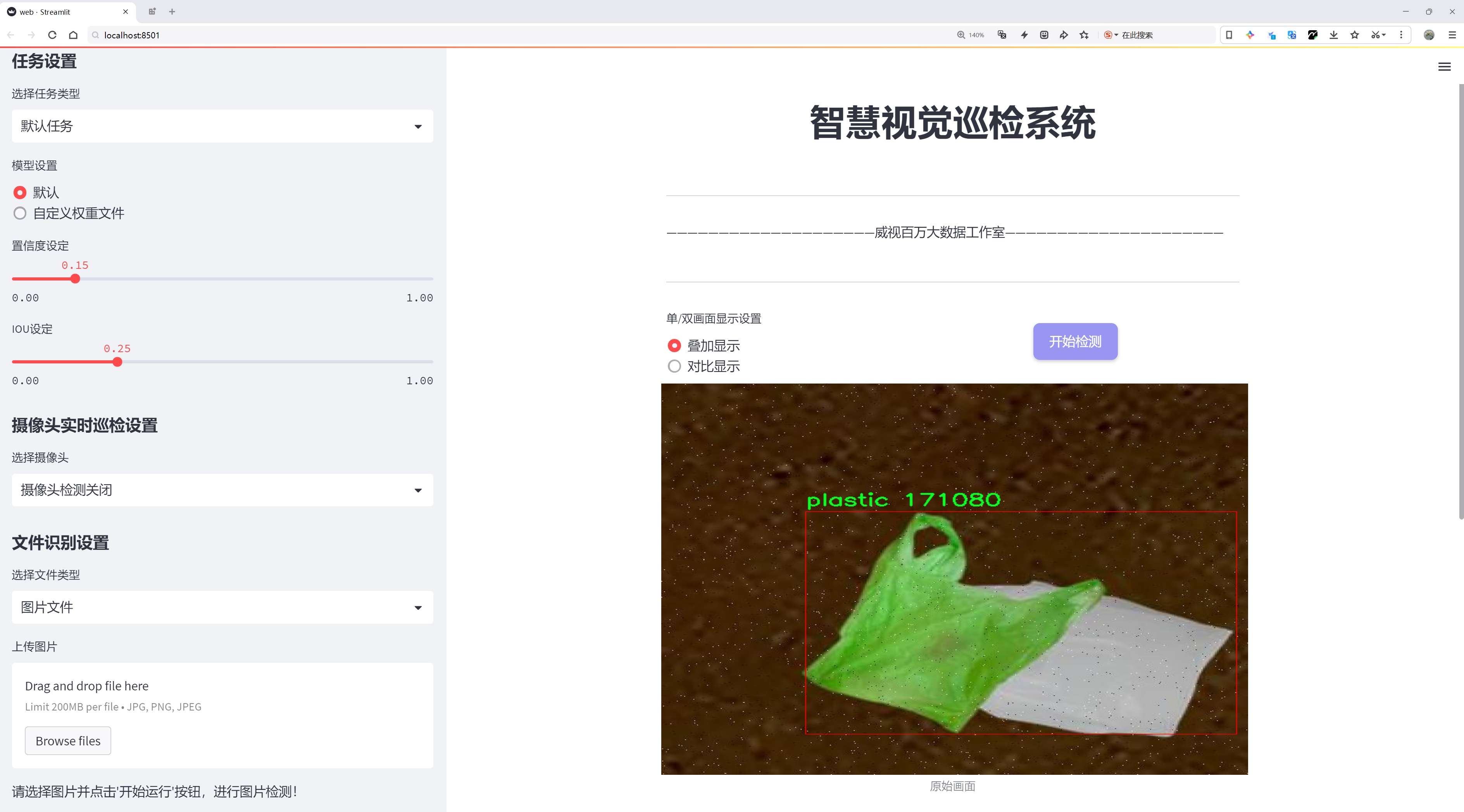Click the Browse files button

pyautogui.click(x=67, y=740)
